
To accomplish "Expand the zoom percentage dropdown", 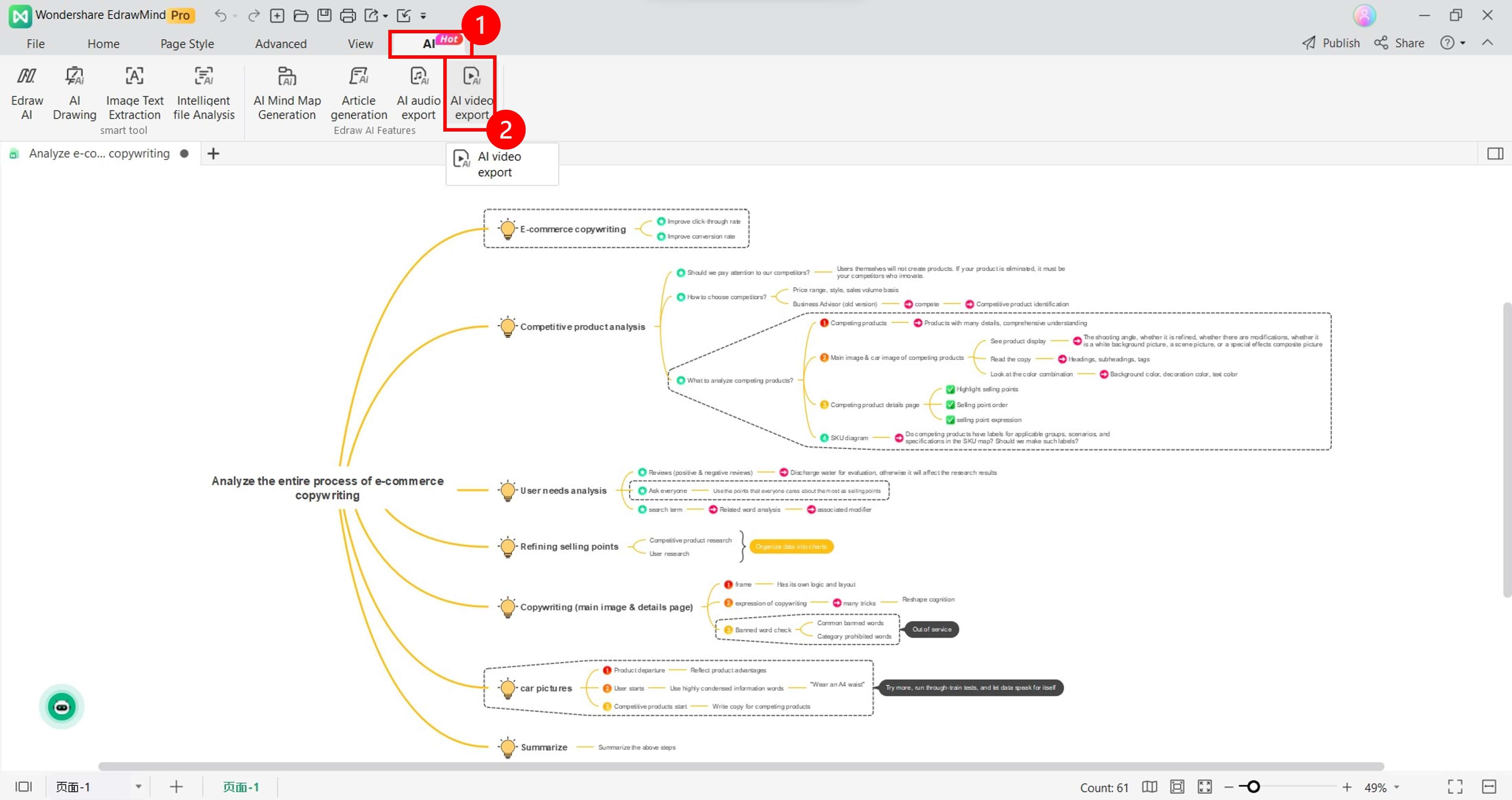I will 1397,787.
